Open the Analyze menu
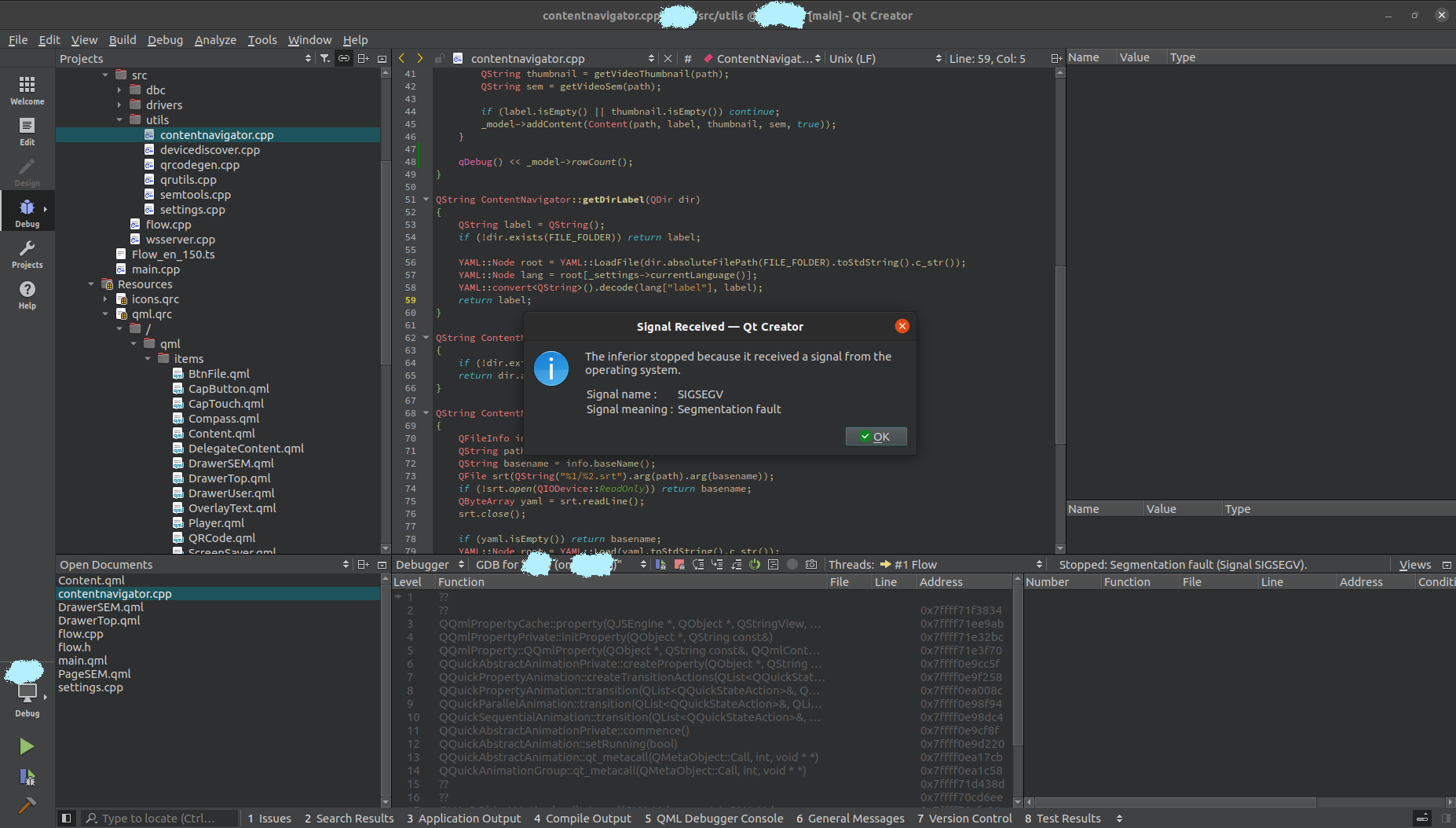Image resolution: width=1456 pixels, height=828 pixels. tap(215, 39)
